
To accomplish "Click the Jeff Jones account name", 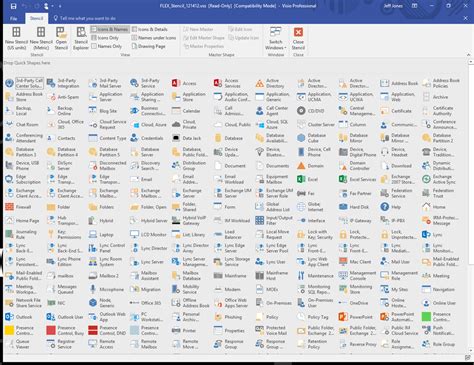I will (393, 6).
